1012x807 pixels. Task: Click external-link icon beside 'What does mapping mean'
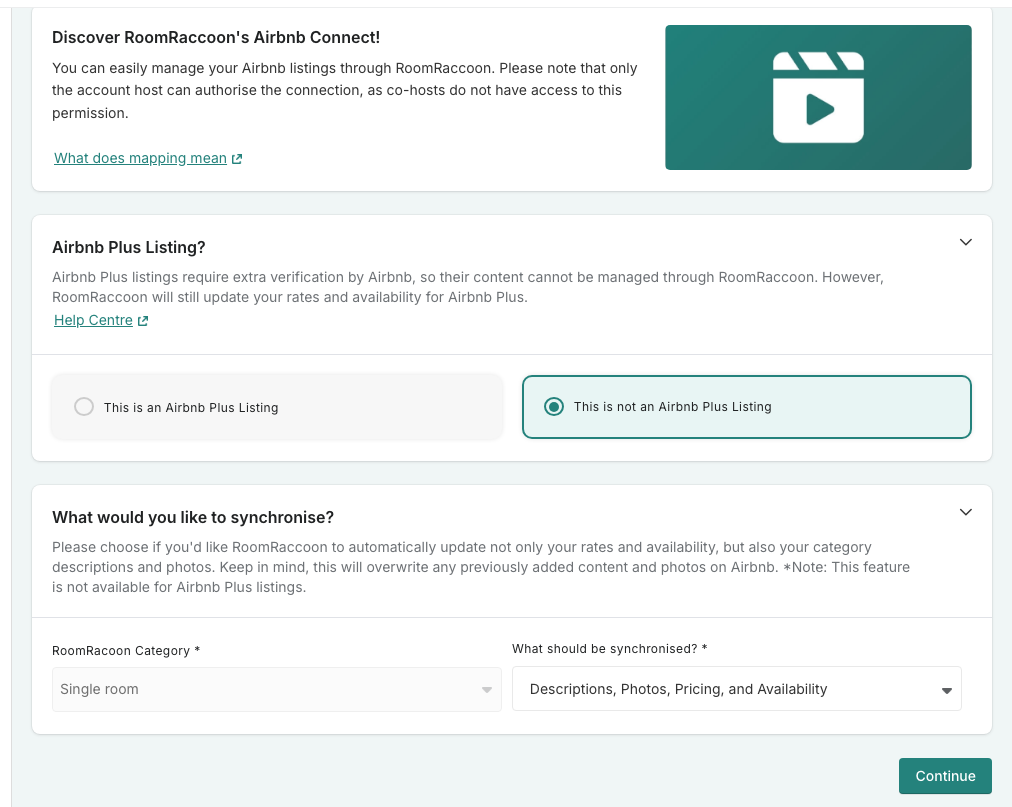tap(237, 159)
